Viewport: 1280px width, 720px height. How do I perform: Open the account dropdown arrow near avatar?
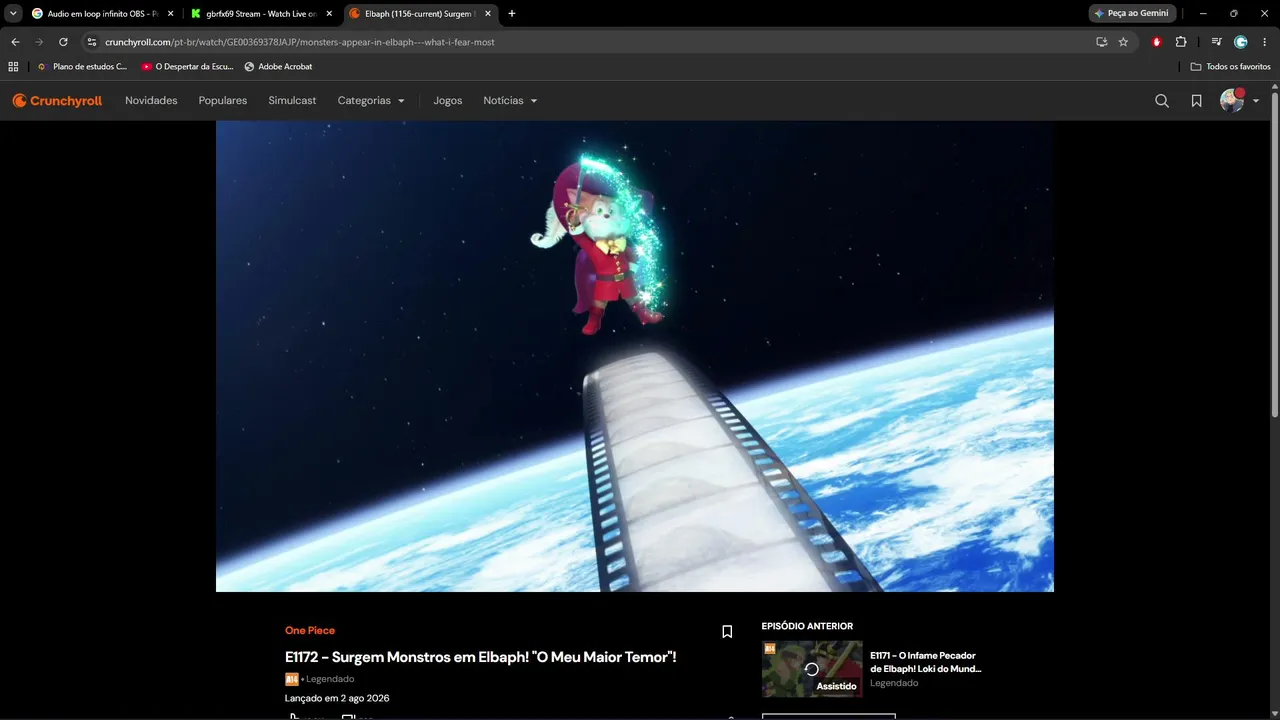(x=1256, y=101)
